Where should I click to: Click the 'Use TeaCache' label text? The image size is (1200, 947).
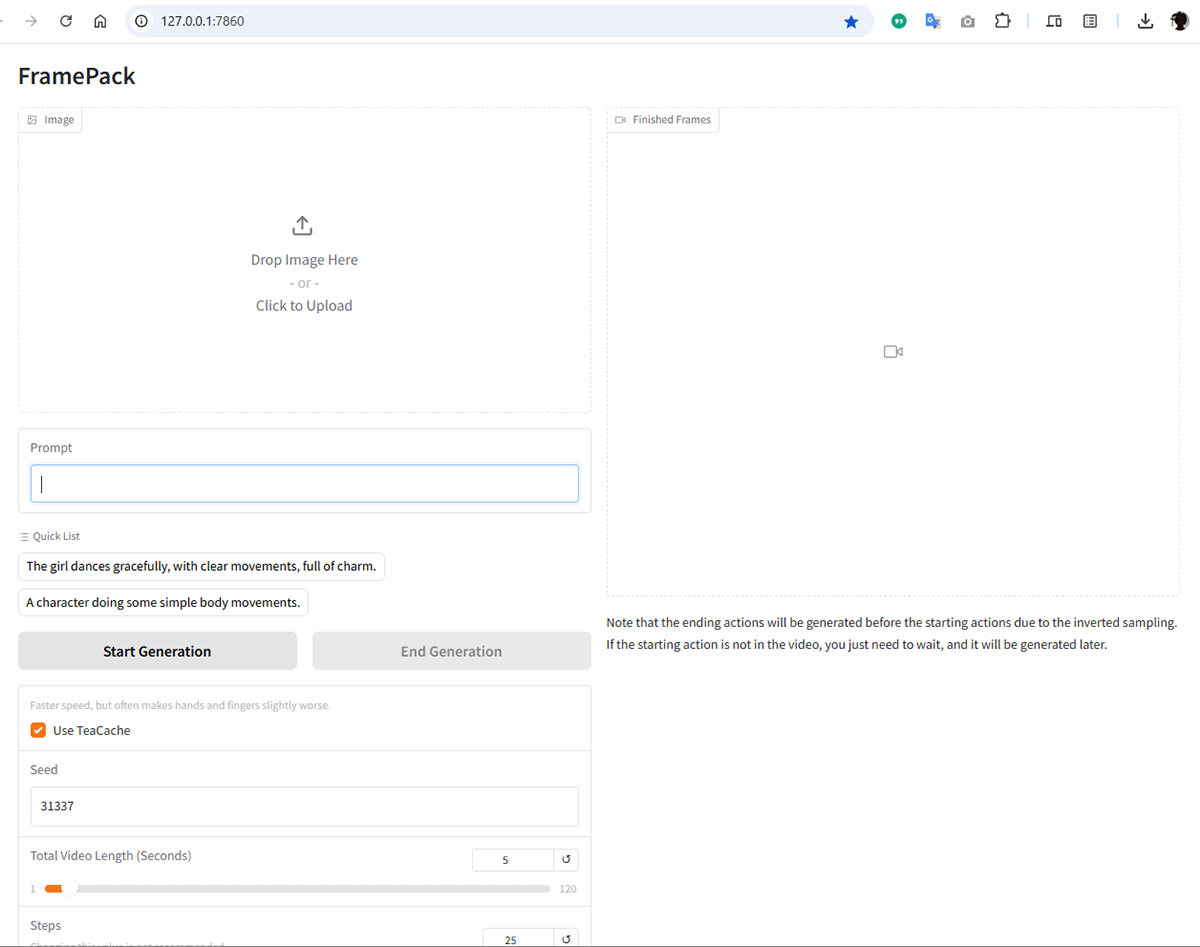(92, 731)
